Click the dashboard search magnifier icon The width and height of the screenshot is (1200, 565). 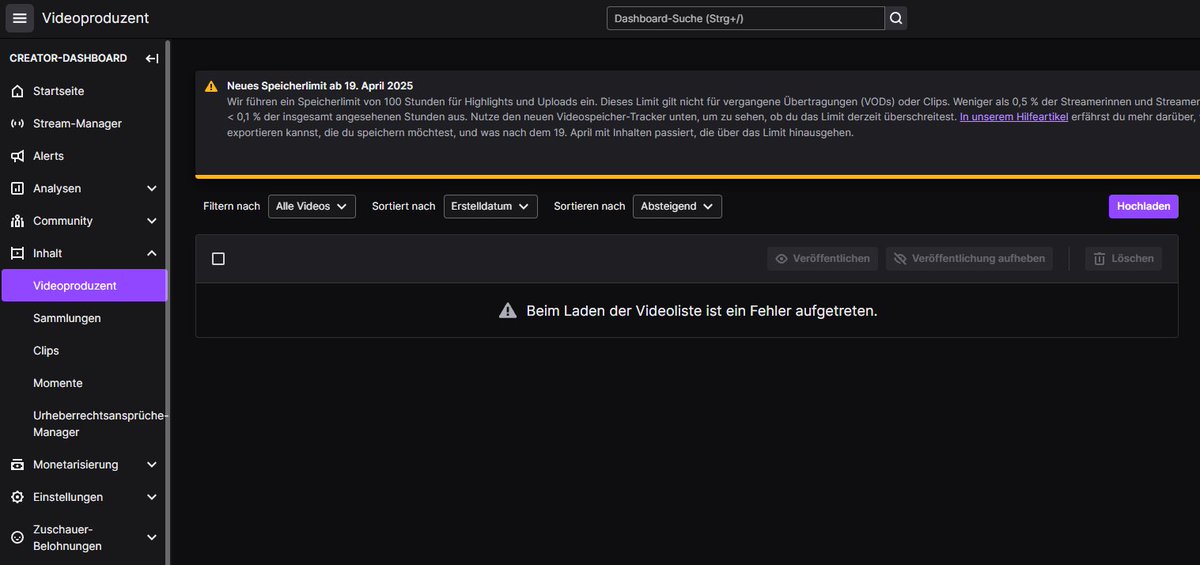pos(896,18)
